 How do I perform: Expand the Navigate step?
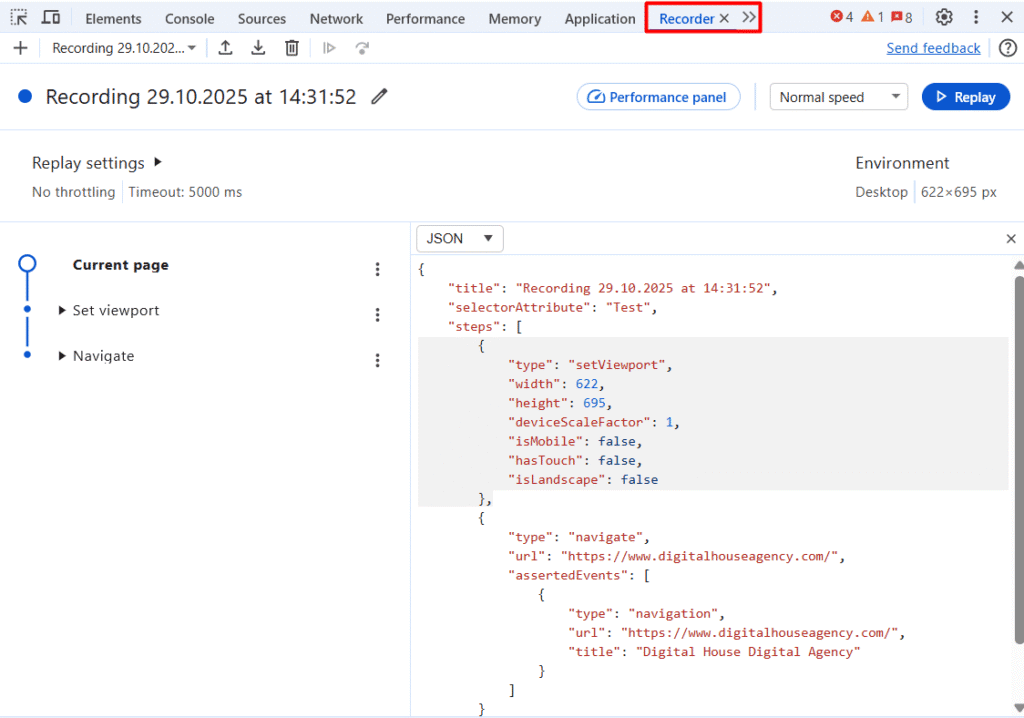click(64, 356)
